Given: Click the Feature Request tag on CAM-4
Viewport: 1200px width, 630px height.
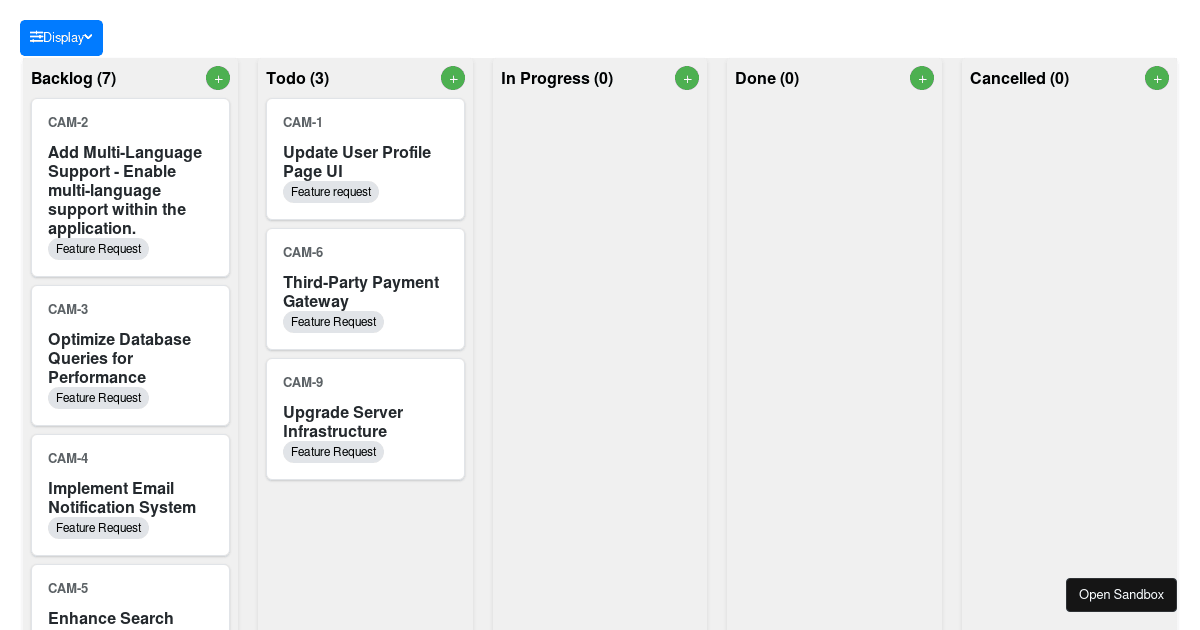Looking at the screenshot, I should click(x=98, y=528).
